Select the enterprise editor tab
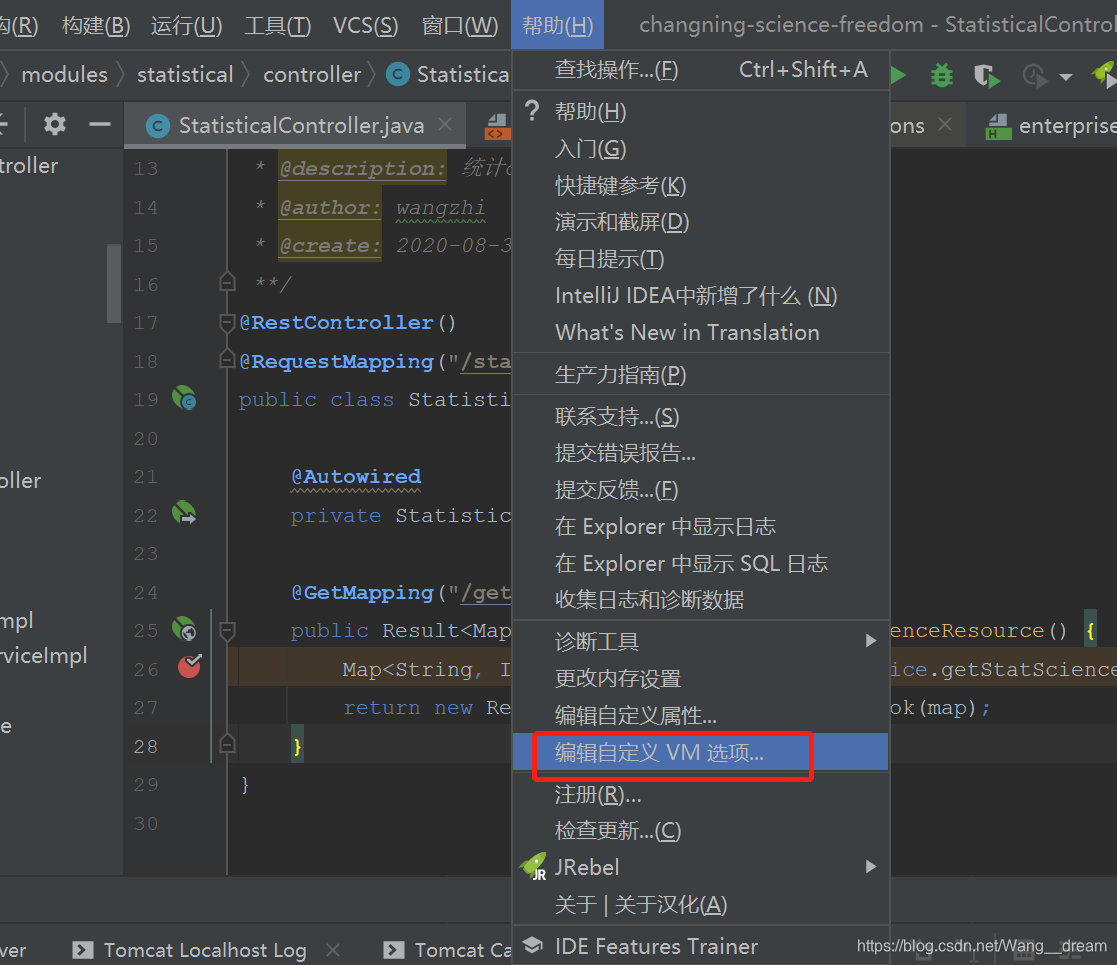The image size is (1117, 965). 1051,126
